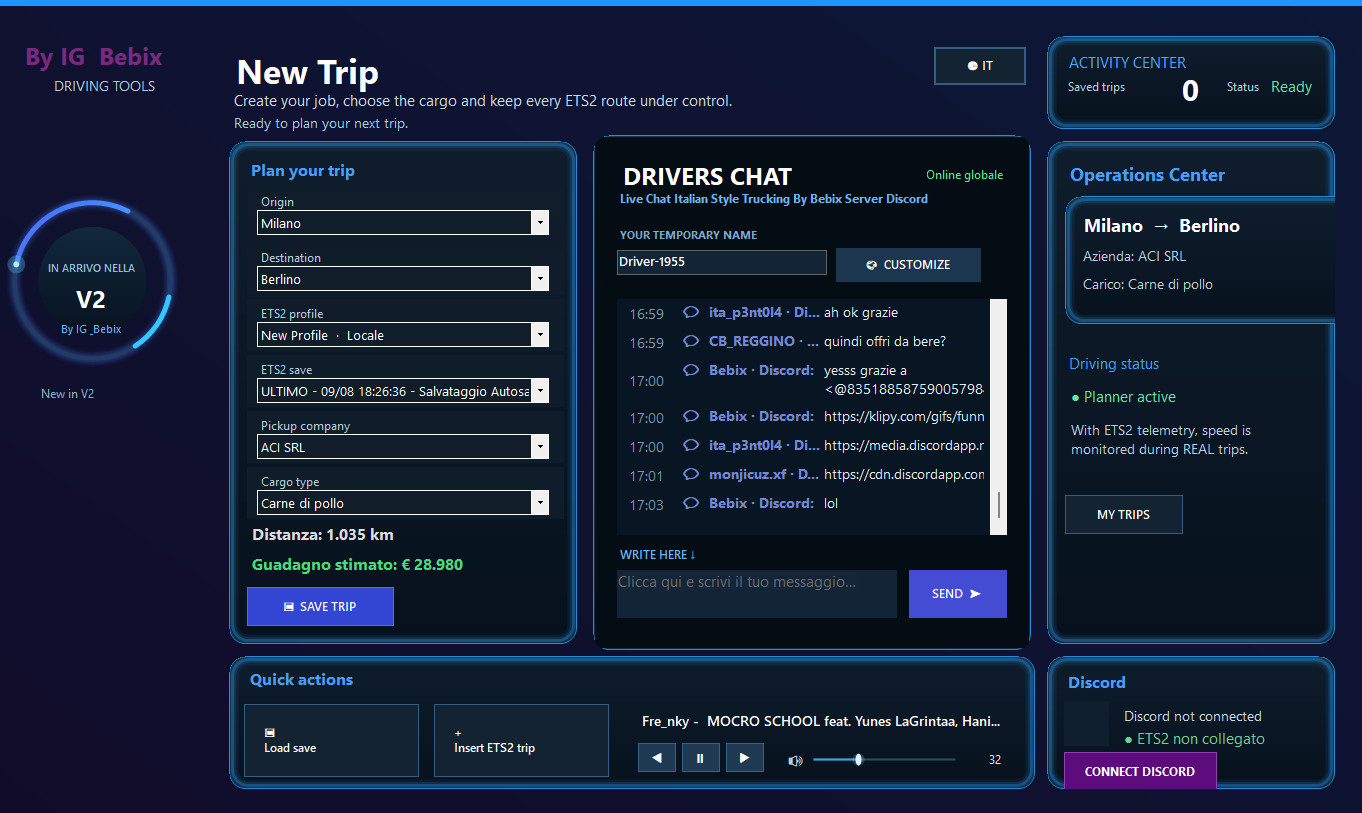Click the "ETS2 non collegato" status
Image resolution: width=1362 pixels, height=813 pixels.
coord(1194,739)
